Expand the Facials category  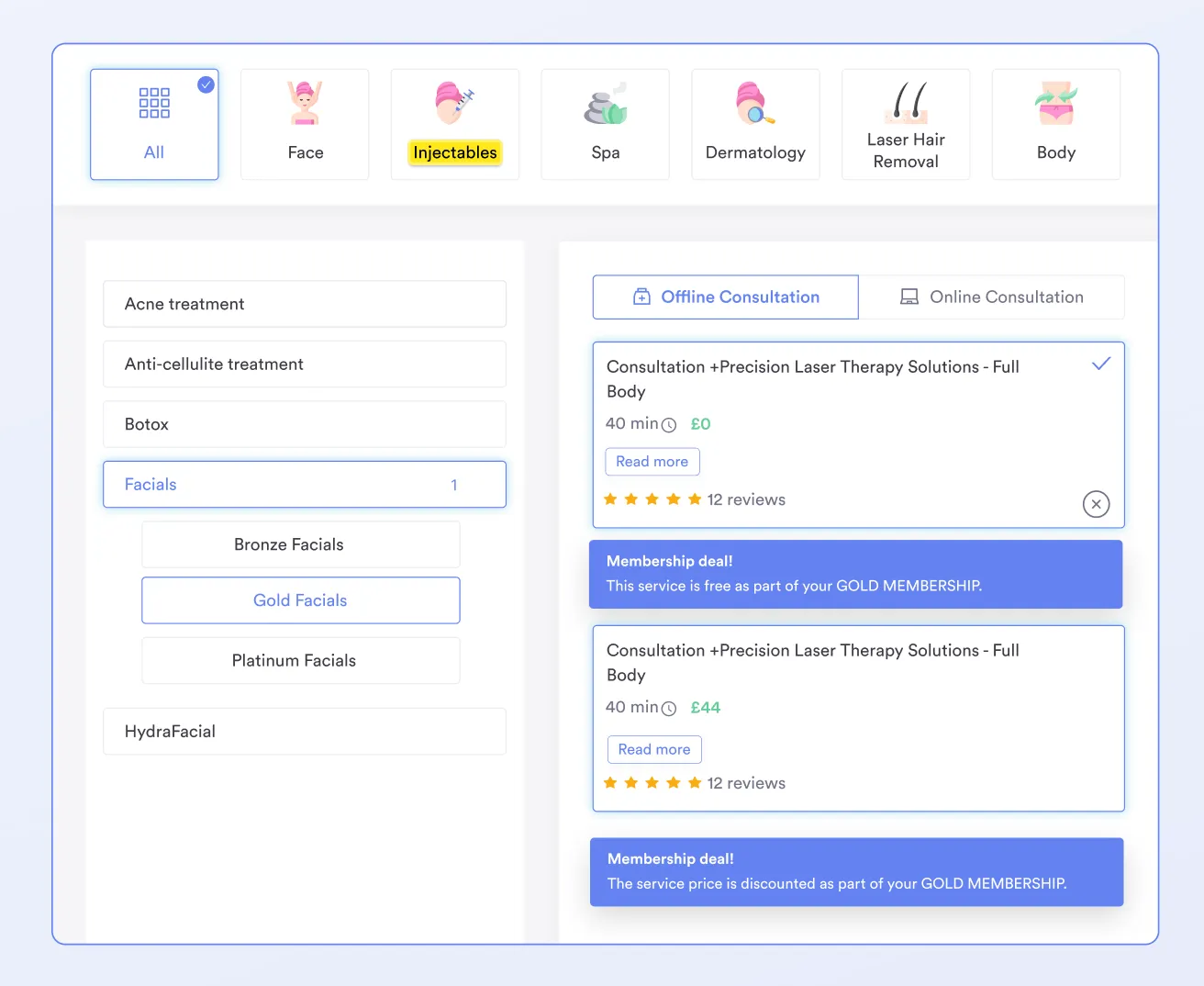tap(305, 484)
